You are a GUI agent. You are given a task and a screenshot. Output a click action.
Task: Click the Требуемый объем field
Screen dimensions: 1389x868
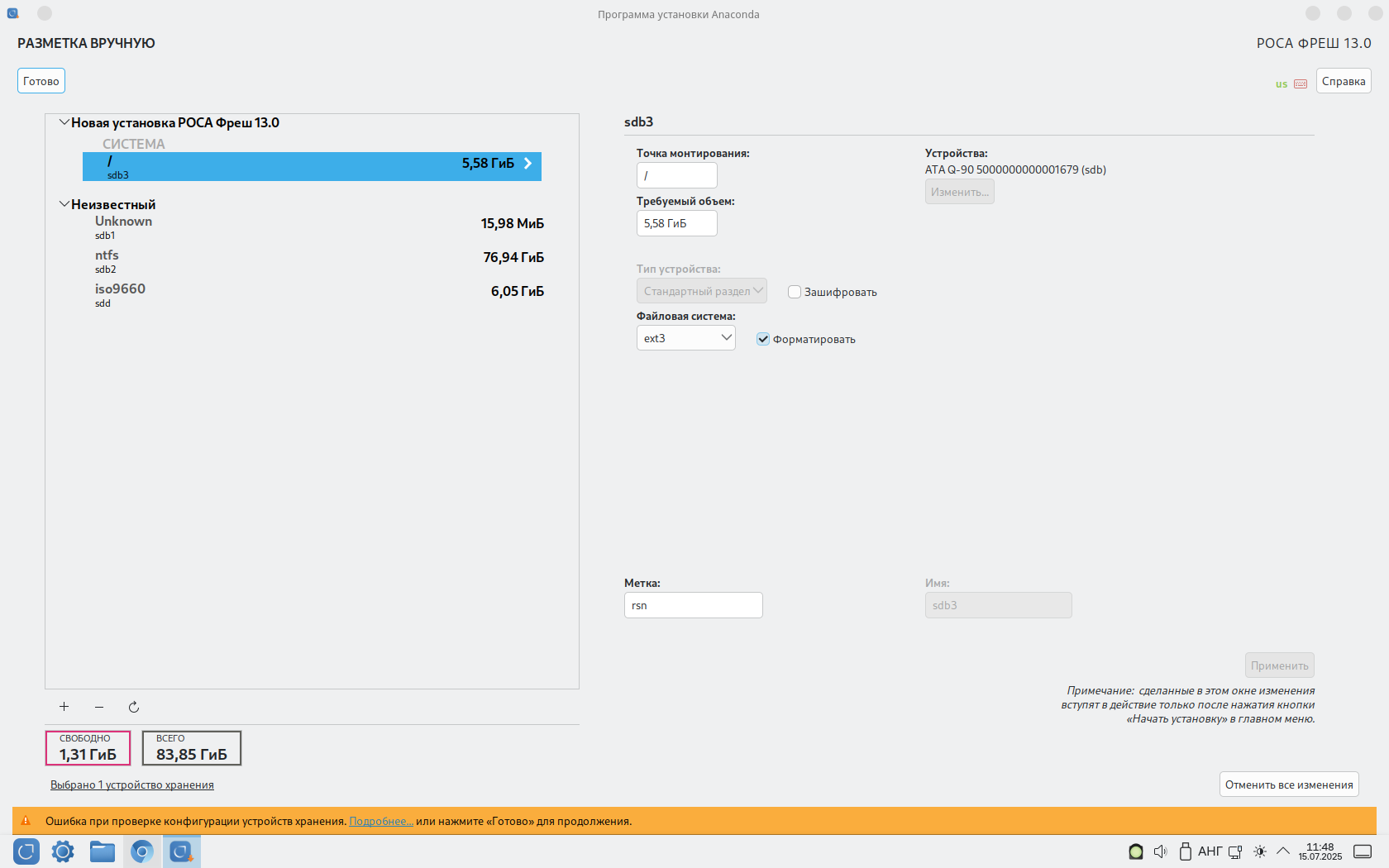coord(677,223)
